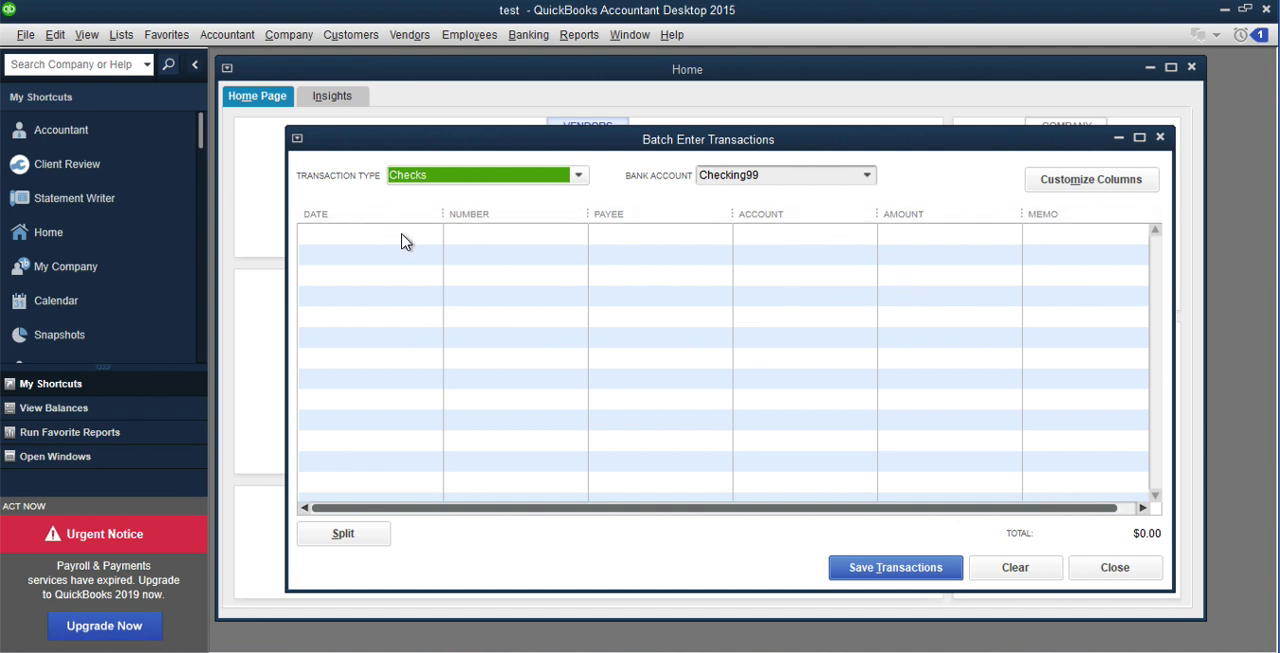
Task: Switch to the Insights tab
Action: coord(332,96)
